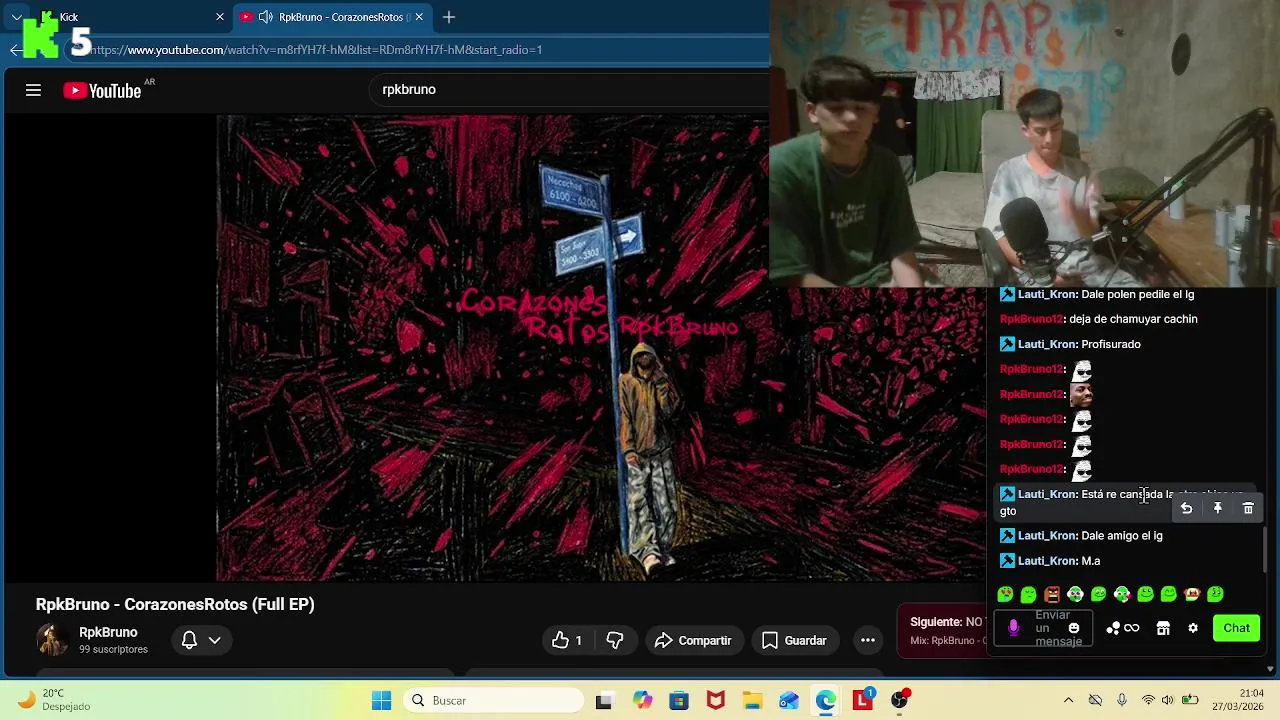Delete the highlighted chat message

pos(1248,509)
